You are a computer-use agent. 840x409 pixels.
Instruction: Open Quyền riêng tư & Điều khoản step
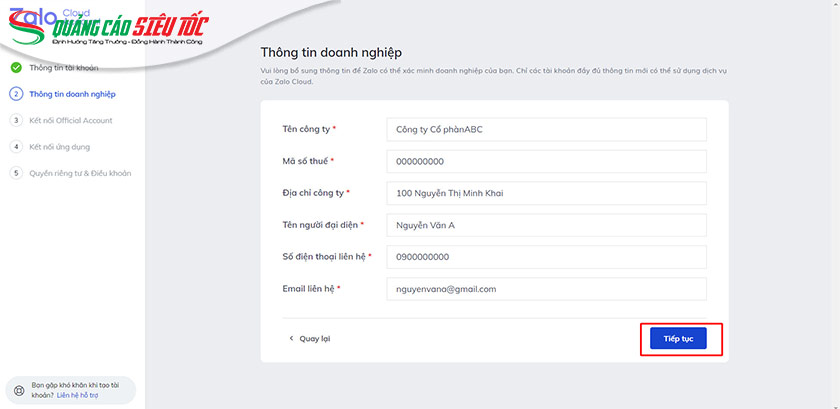coord(80,173)
